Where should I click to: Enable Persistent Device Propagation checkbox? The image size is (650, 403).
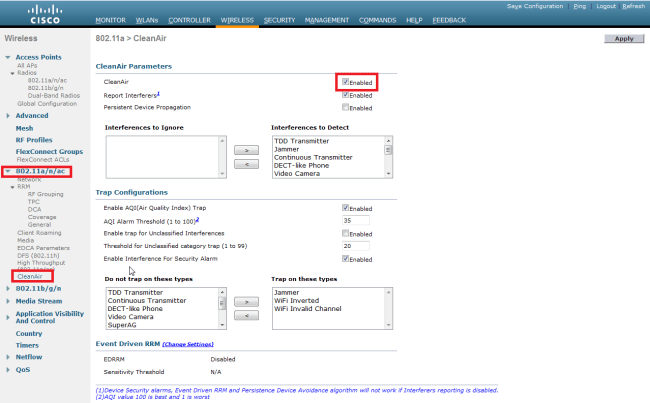(x=346, y=107)
